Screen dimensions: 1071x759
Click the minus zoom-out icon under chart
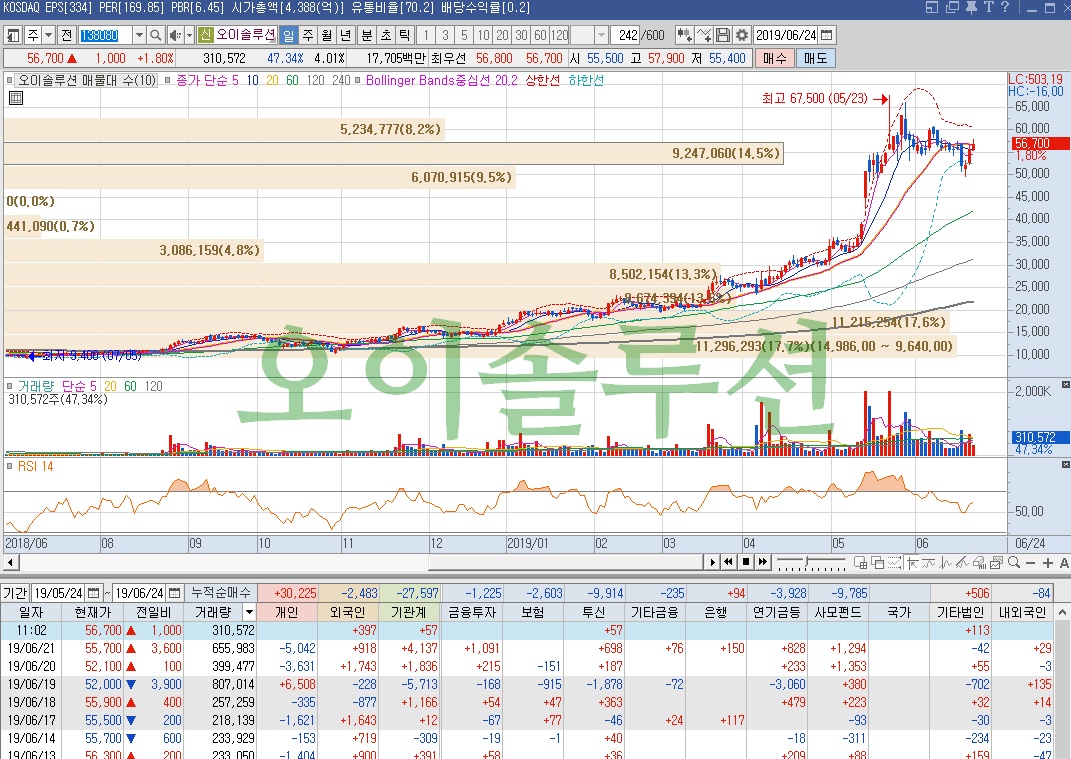(1031, 562)
